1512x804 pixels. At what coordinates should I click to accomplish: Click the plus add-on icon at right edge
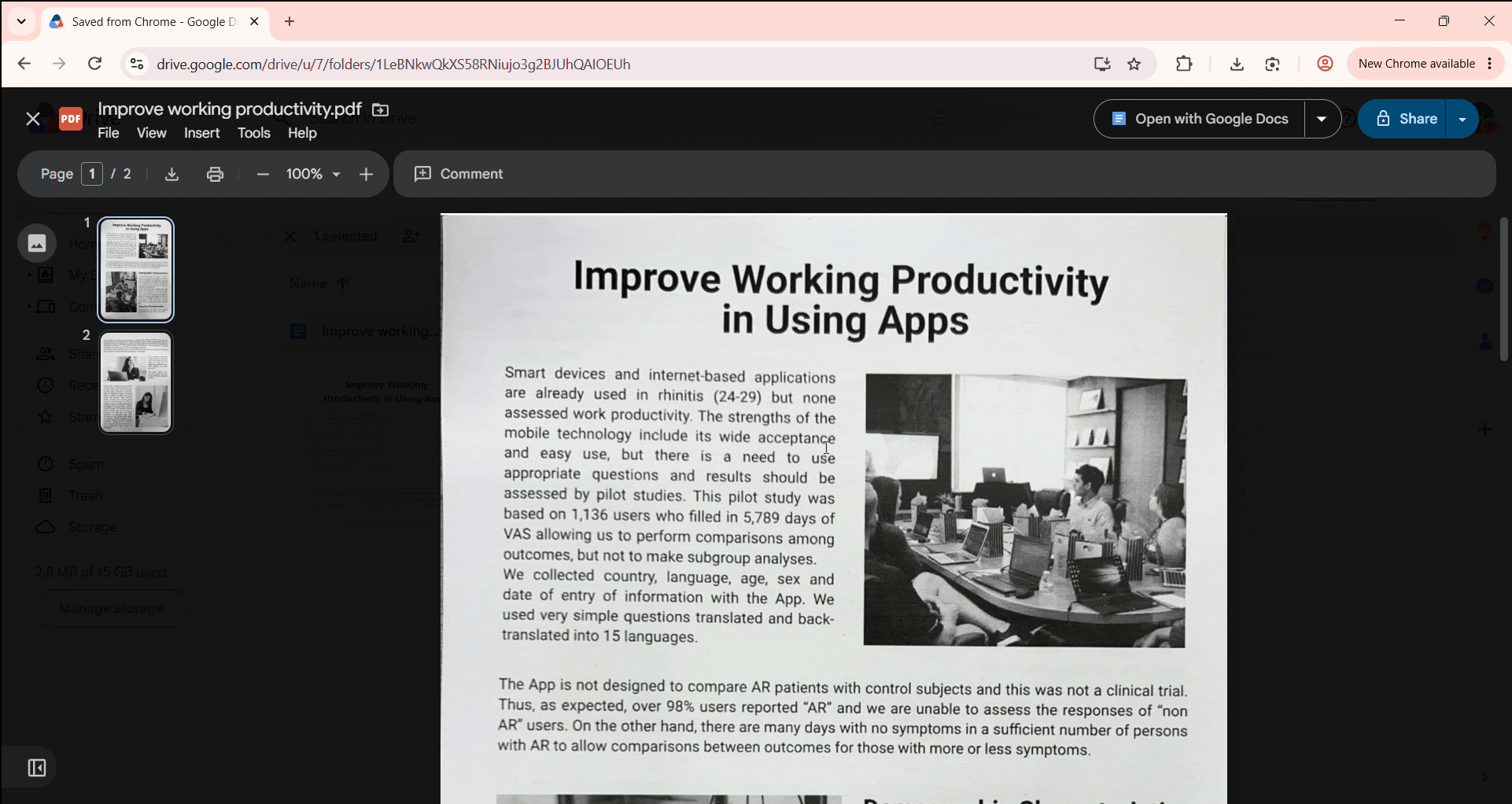point(1484,430)
